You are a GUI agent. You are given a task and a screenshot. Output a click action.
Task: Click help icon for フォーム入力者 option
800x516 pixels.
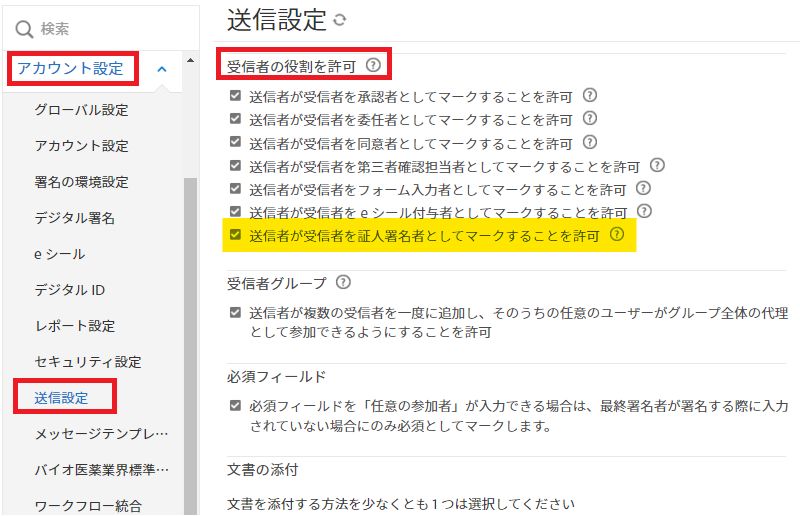(643, 188)
